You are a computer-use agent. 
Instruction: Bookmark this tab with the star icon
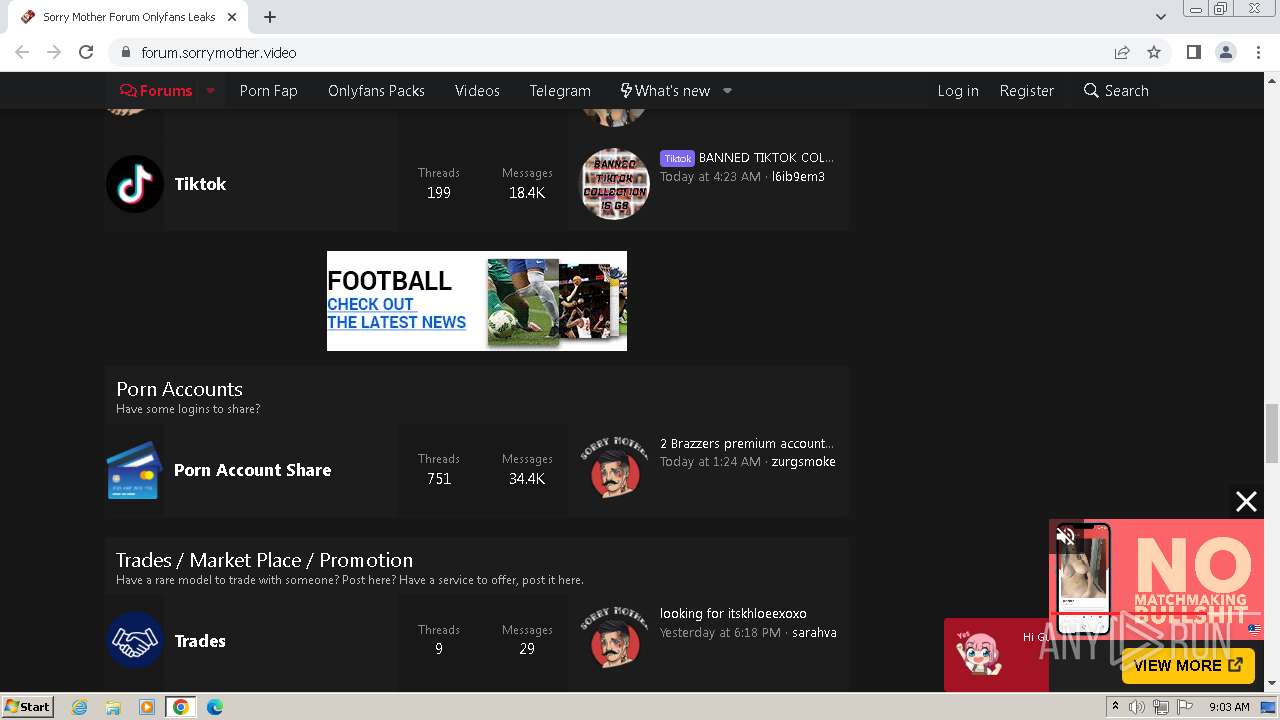pos(1154,52)
